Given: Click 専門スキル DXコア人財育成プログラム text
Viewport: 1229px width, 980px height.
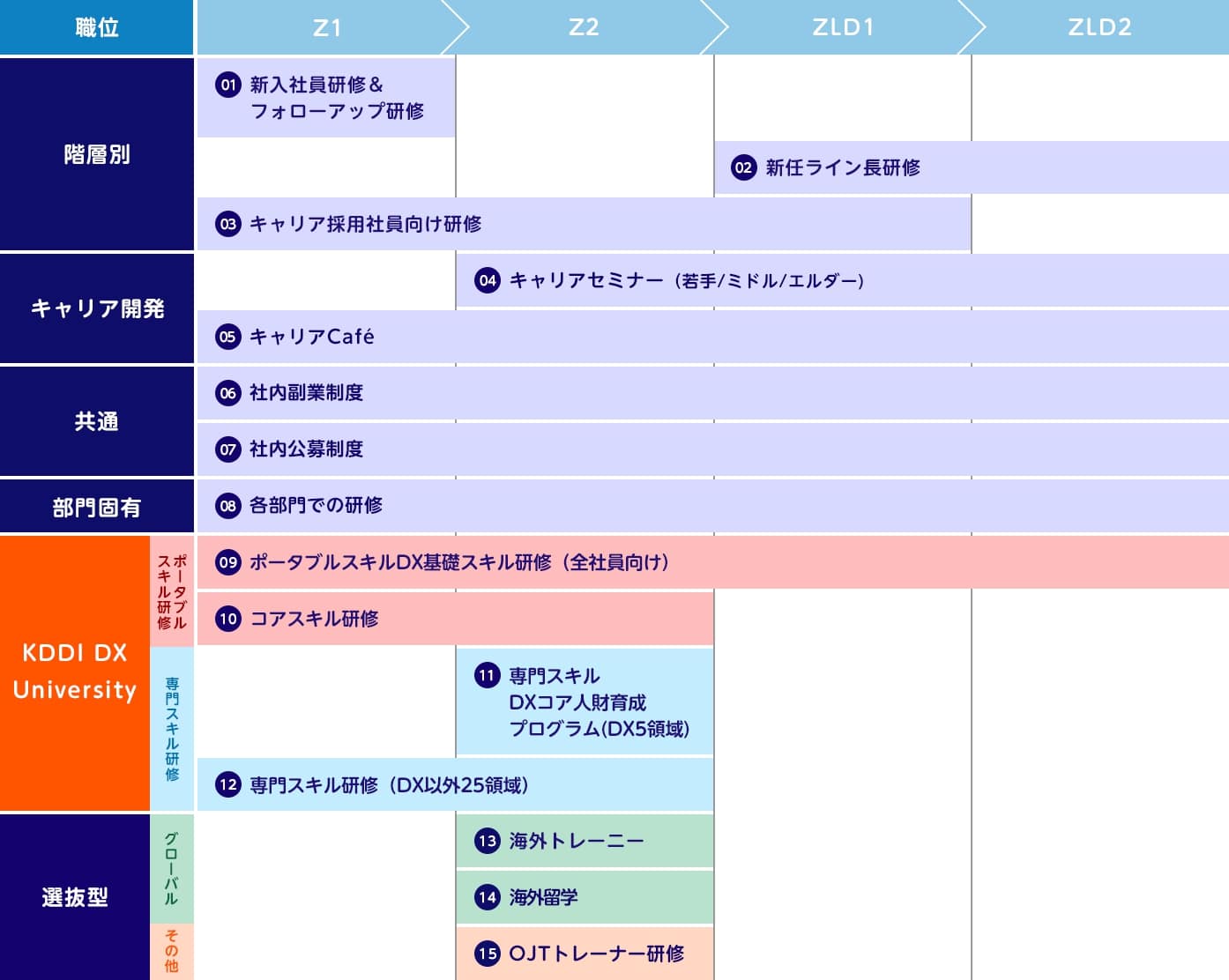Looking at the screenshot, I should (600, 702).
